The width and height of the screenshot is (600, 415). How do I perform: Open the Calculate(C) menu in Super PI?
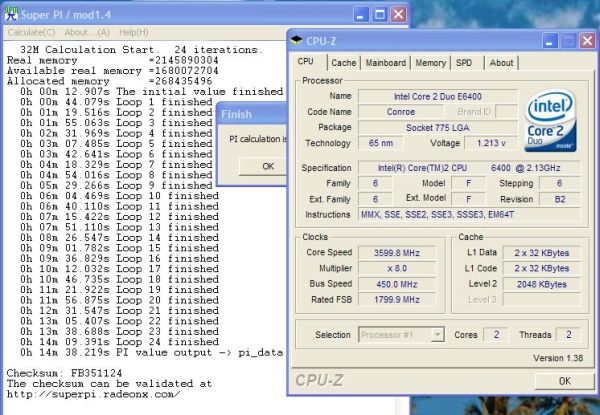[x=31, y=32]
